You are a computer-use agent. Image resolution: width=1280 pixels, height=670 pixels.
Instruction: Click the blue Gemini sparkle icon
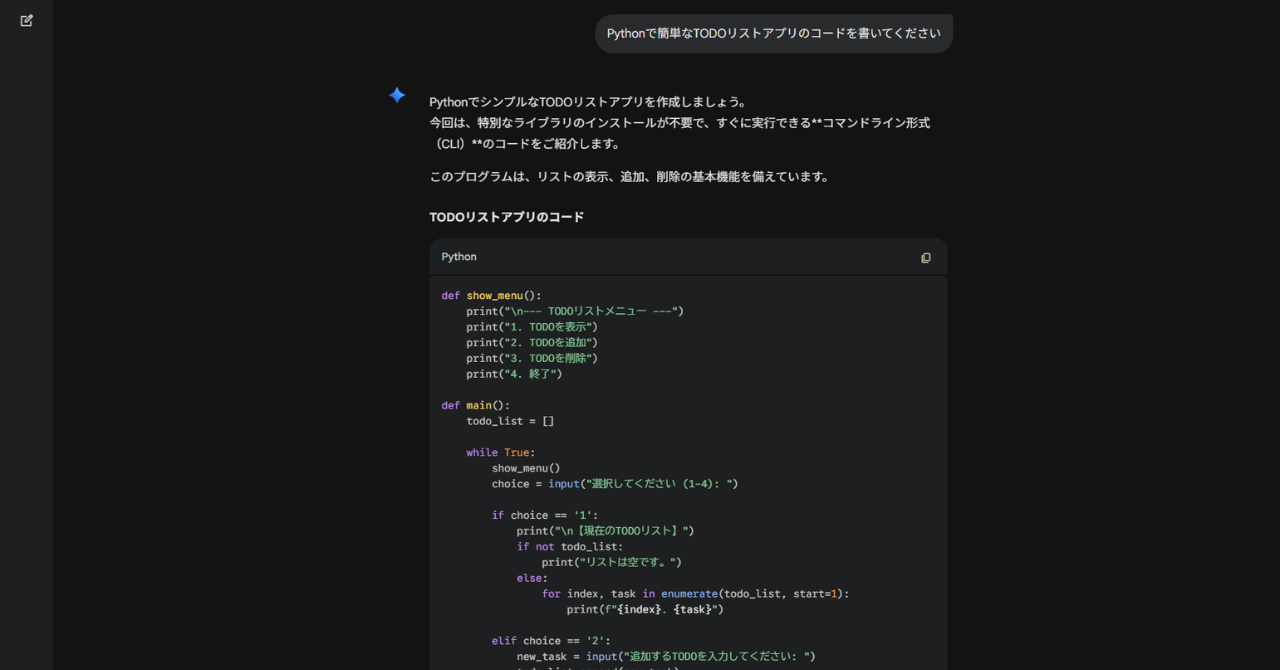click(397, 95)
